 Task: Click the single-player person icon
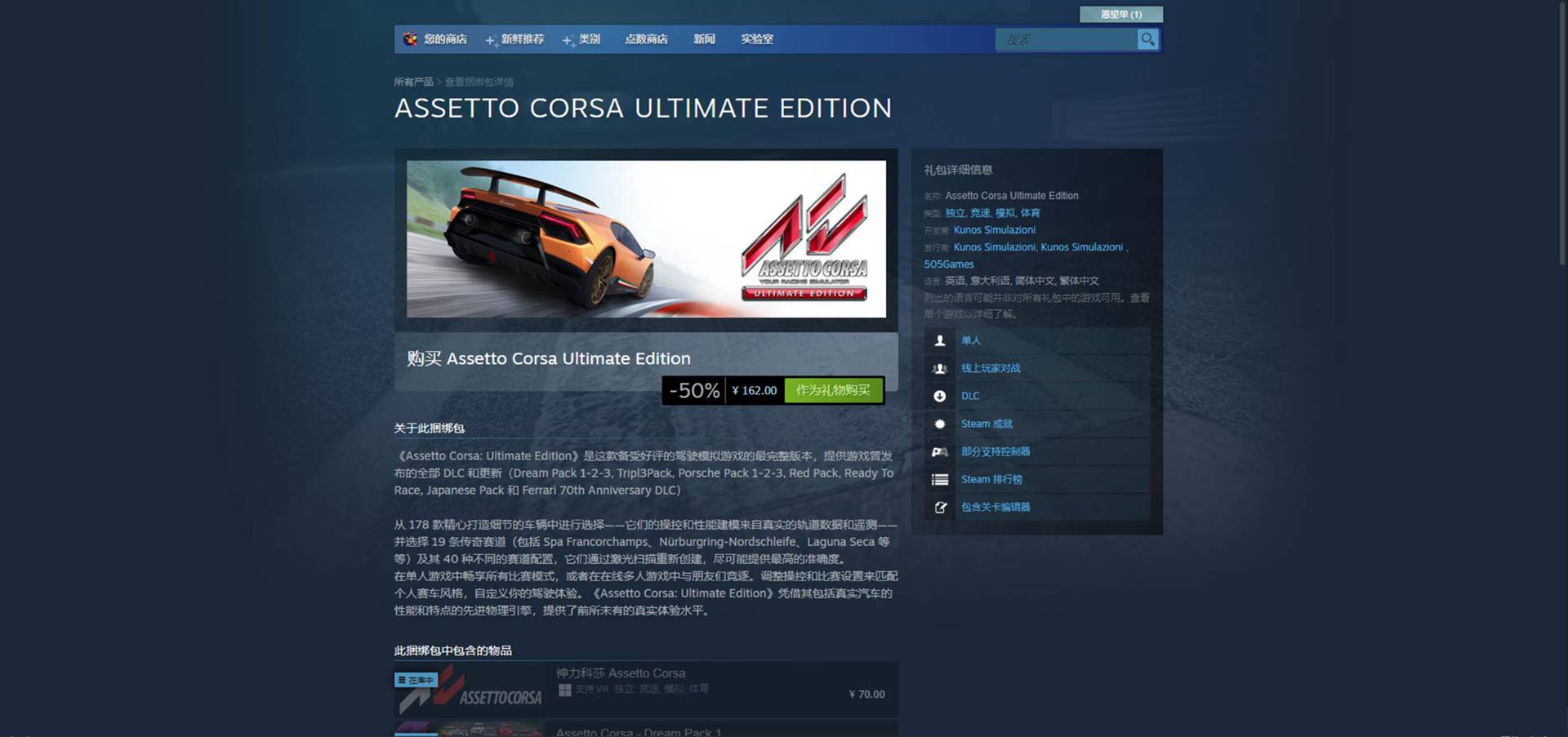940,340
